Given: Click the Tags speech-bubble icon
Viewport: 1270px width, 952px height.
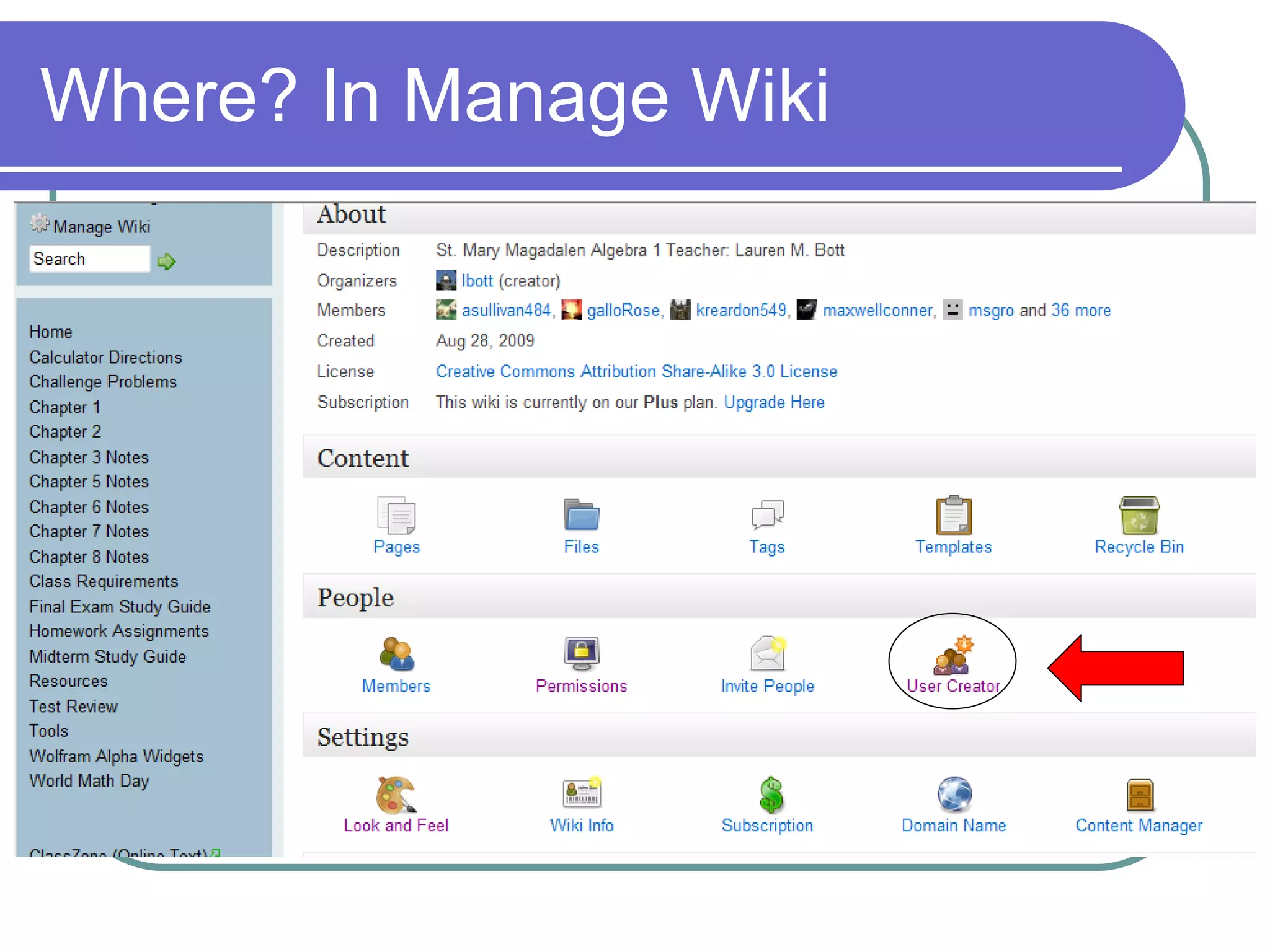Looking at the screenshot, I should pos(767,514).
